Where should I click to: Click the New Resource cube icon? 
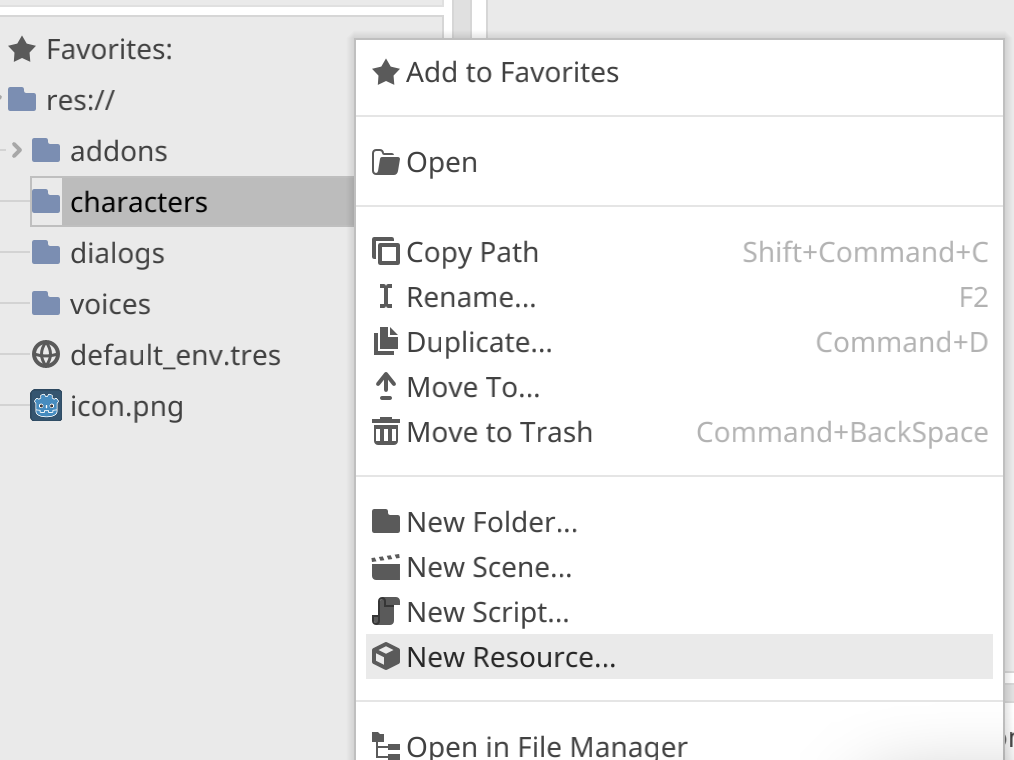385,657
